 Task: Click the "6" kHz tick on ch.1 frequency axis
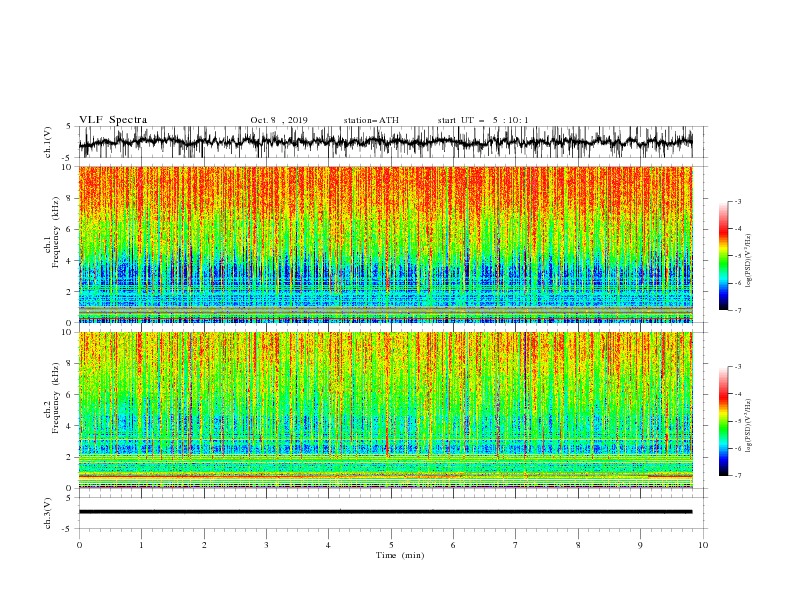point(70,229)
